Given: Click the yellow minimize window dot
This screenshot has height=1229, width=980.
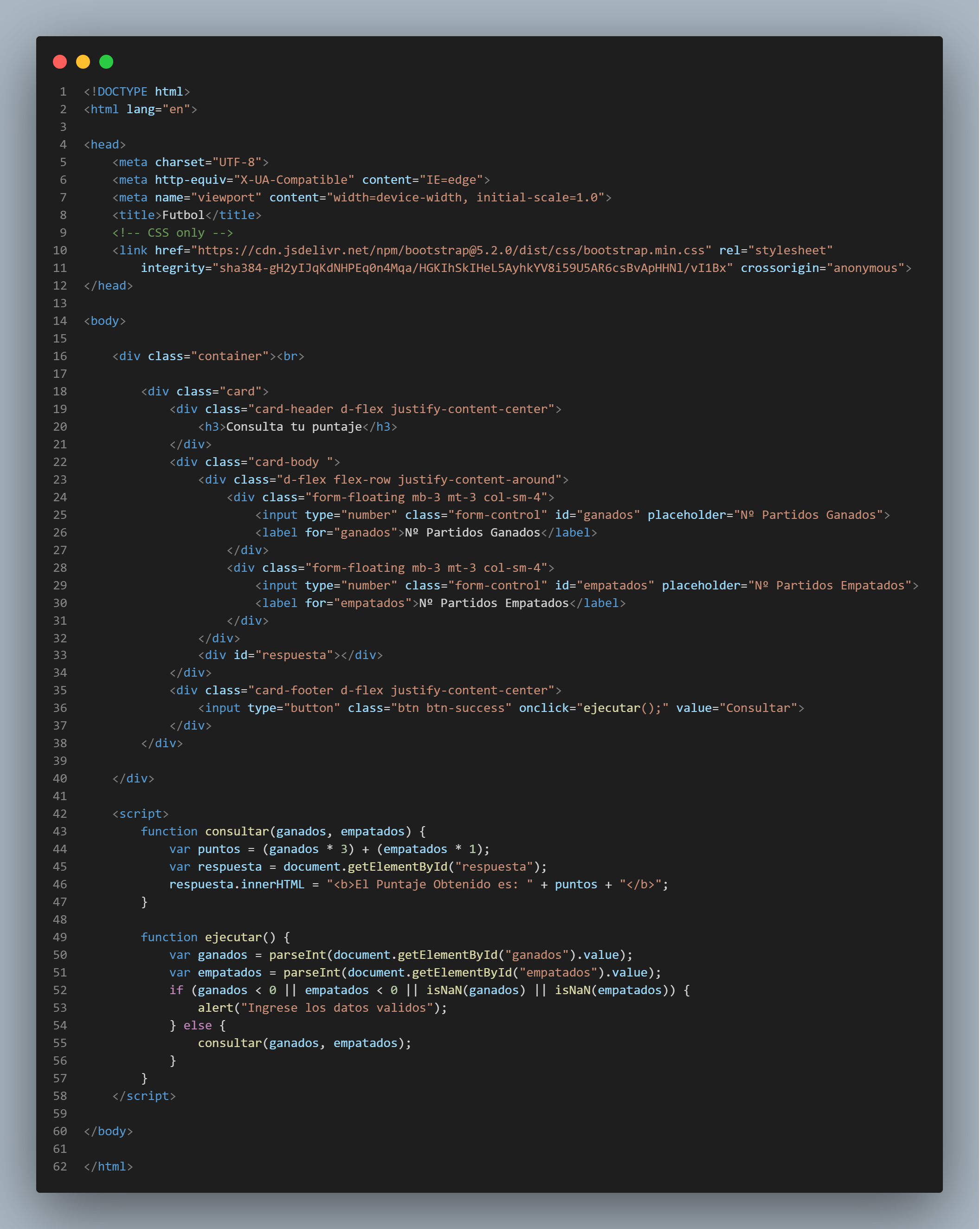Looking at the screenshot, I should point(83,62).
